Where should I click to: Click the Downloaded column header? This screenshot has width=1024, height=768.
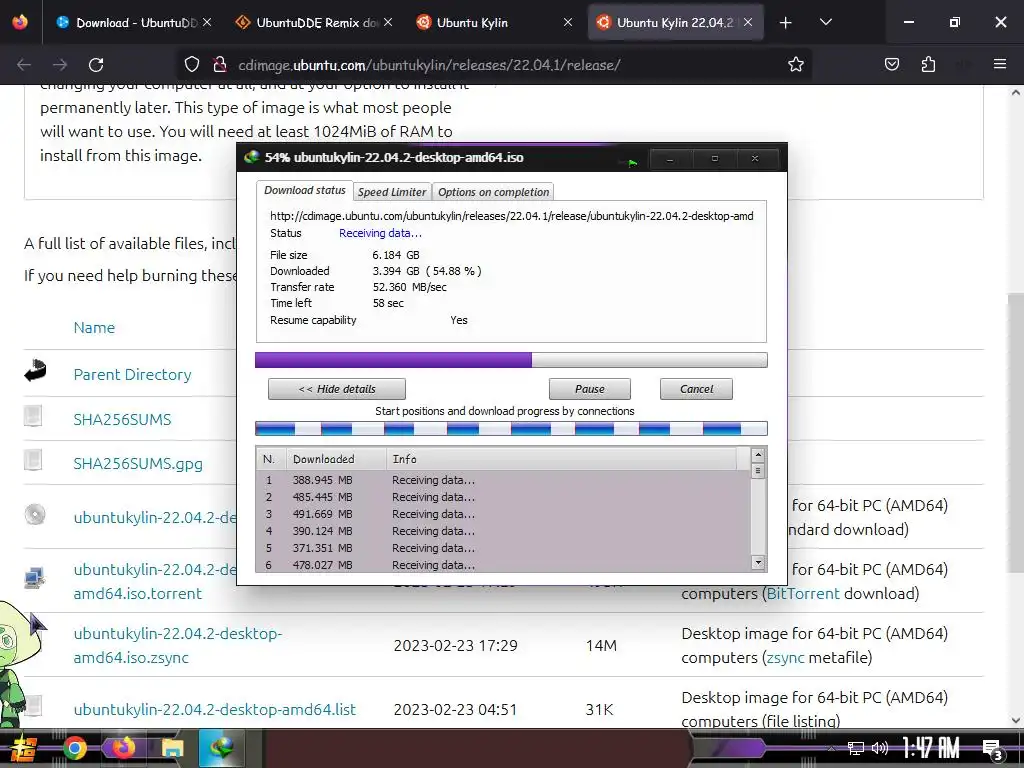click(336, 459)
